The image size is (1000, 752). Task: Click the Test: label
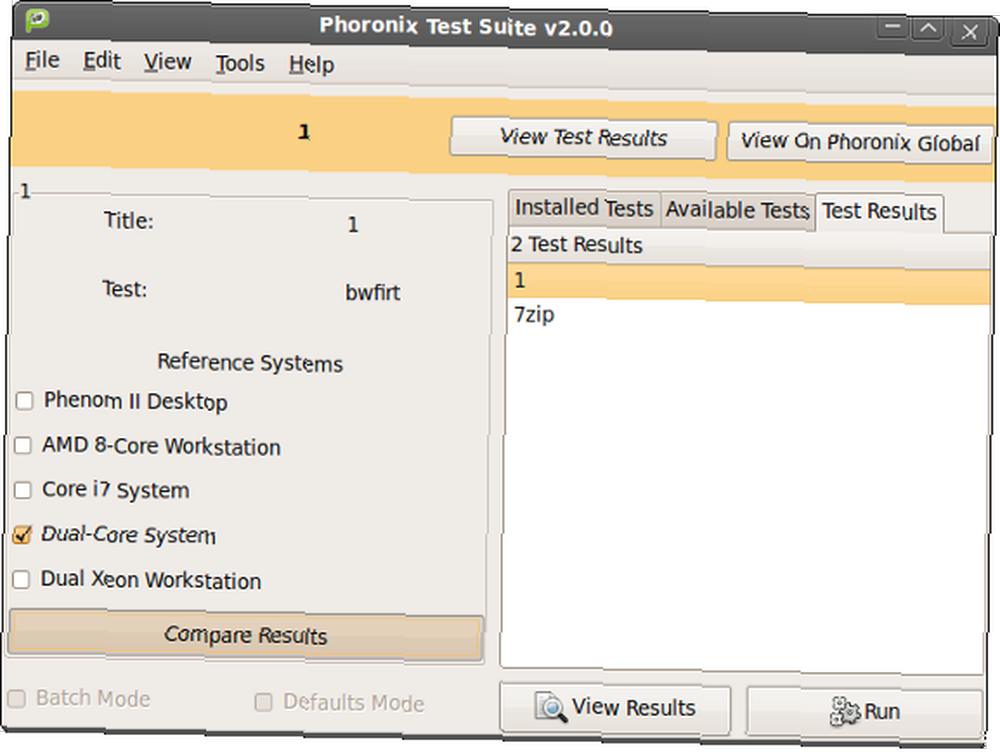point(125,290)
